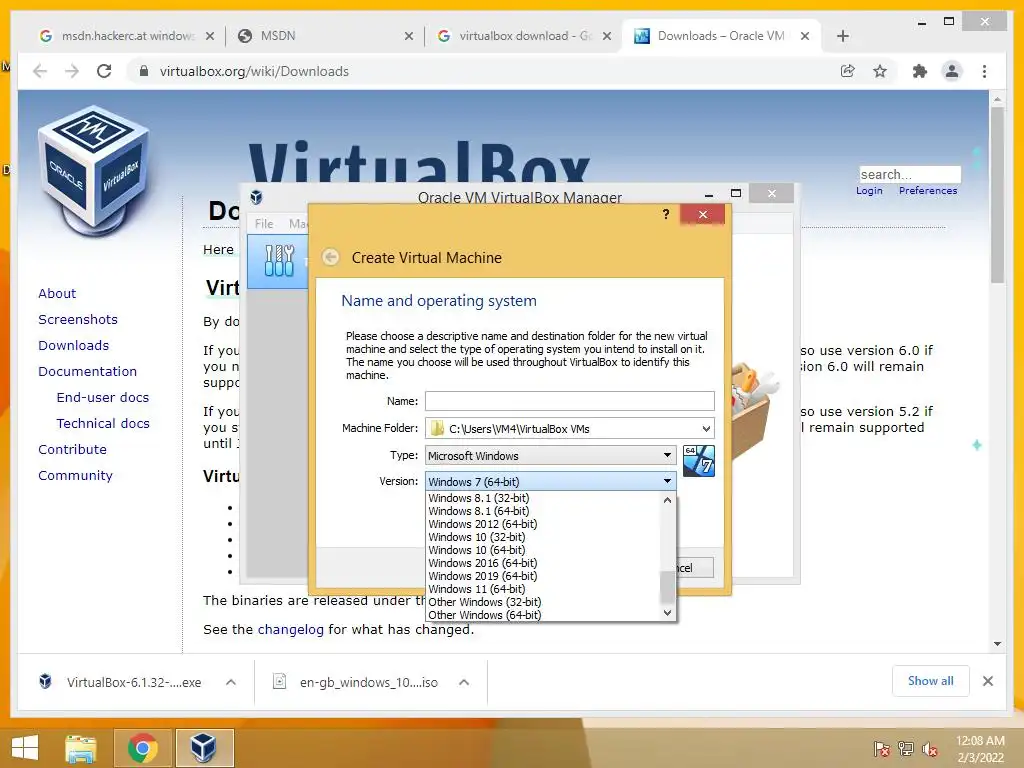The image size is (1024, 768).
Task: Click the Name input field
Action: point(569,401)
